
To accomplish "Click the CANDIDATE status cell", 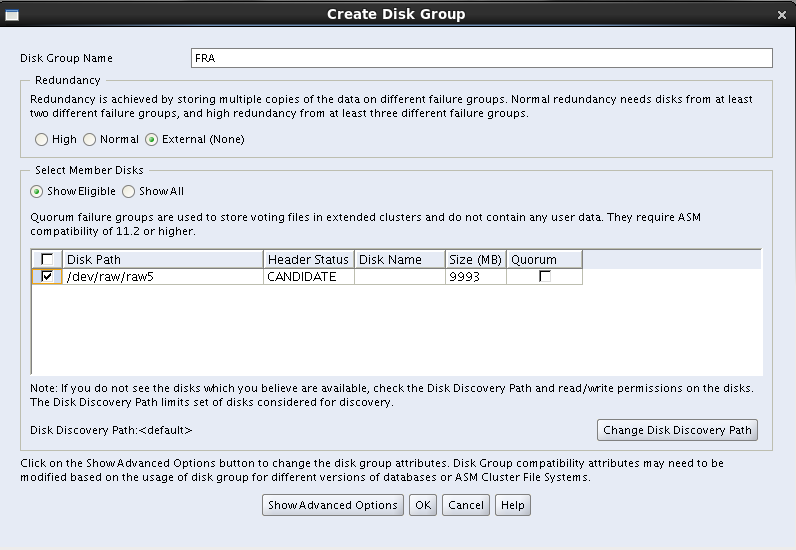I will pyautogui.click(x=309, y=277).
